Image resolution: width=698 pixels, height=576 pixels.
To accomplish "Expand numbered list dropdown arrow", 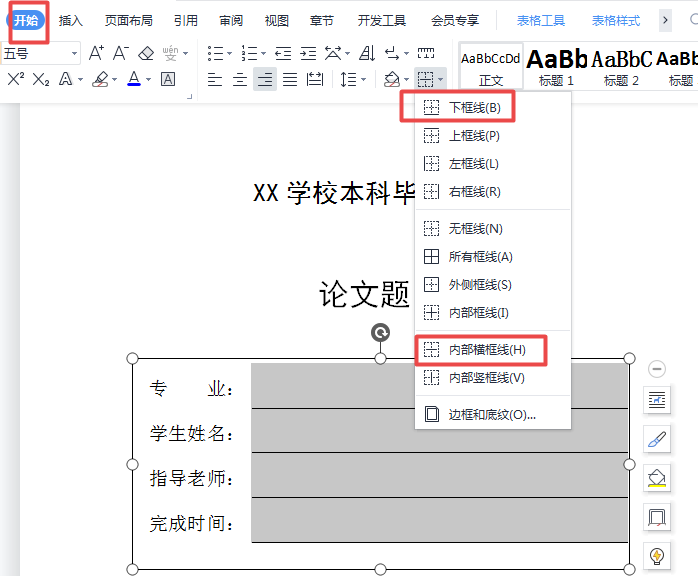I will (x=263, y=54).
